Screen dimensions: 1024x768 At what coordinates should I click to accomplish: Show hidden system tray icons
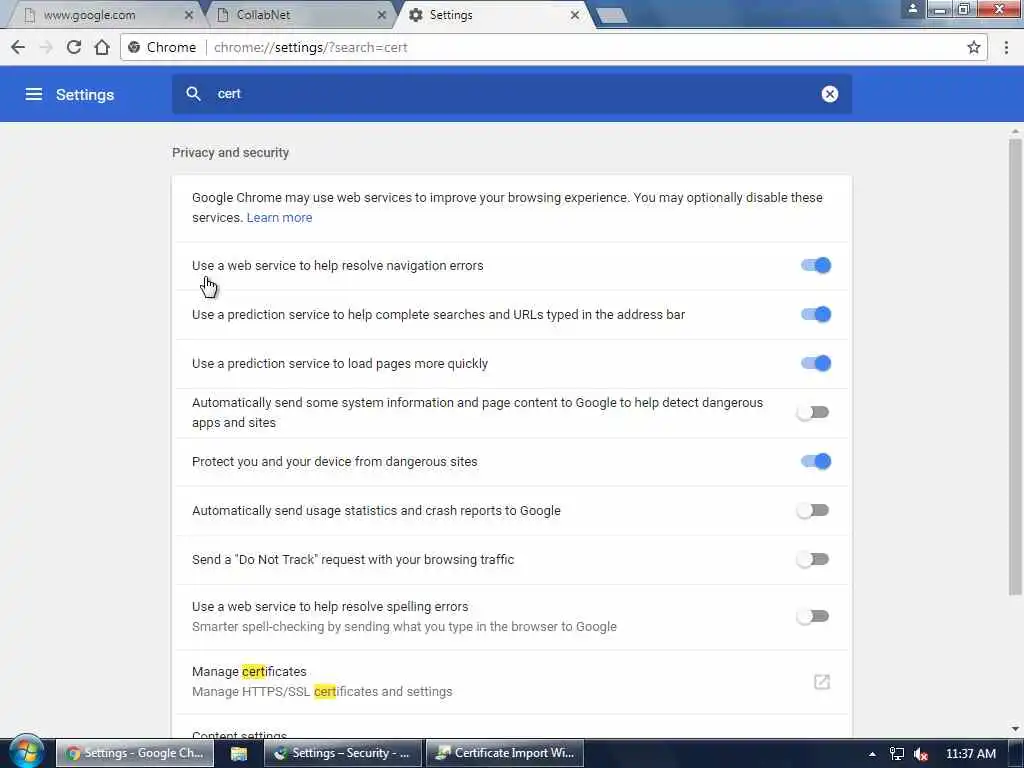click(872, 754)
